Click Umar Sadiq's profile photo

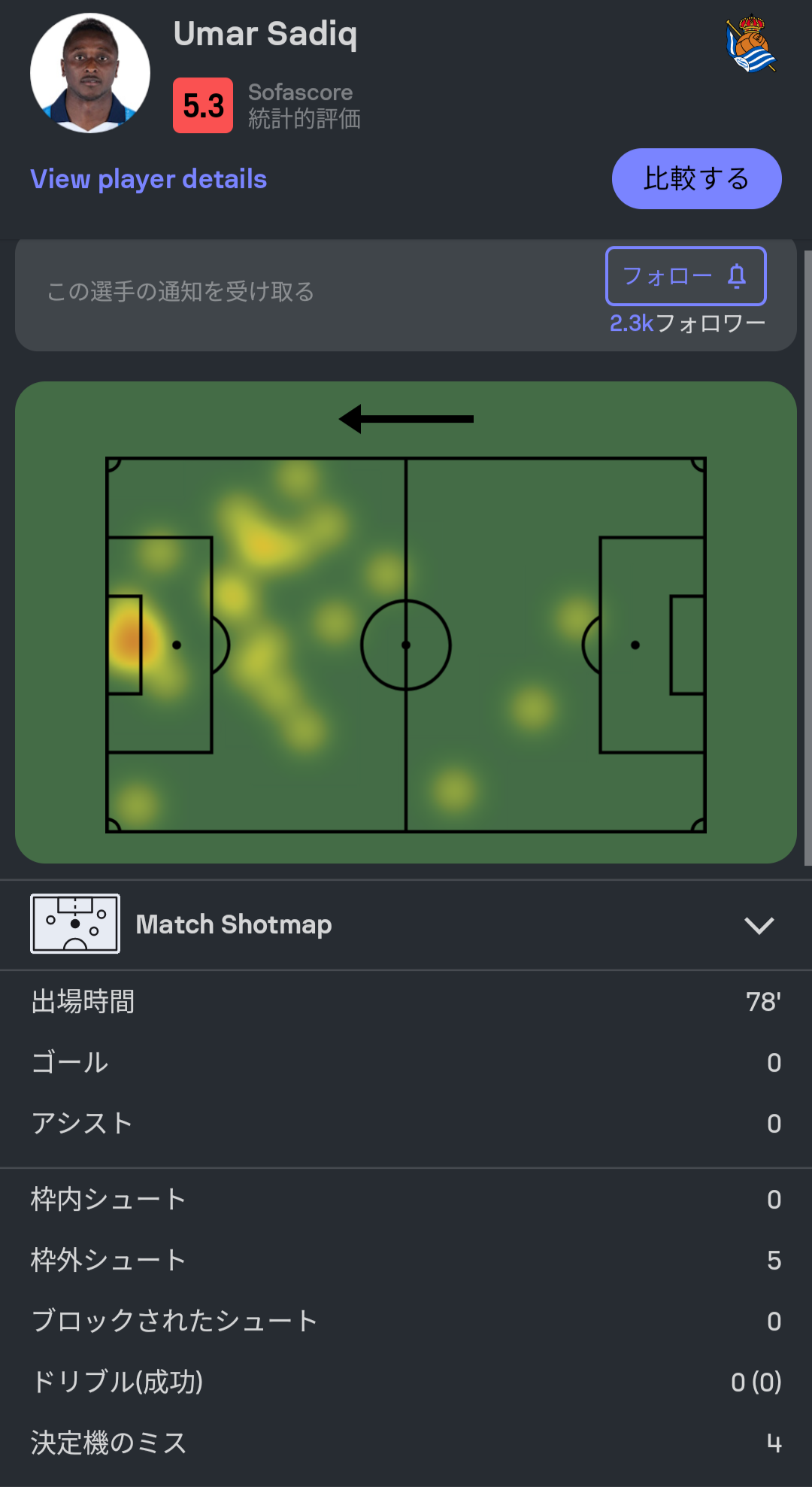coord(90,73)
